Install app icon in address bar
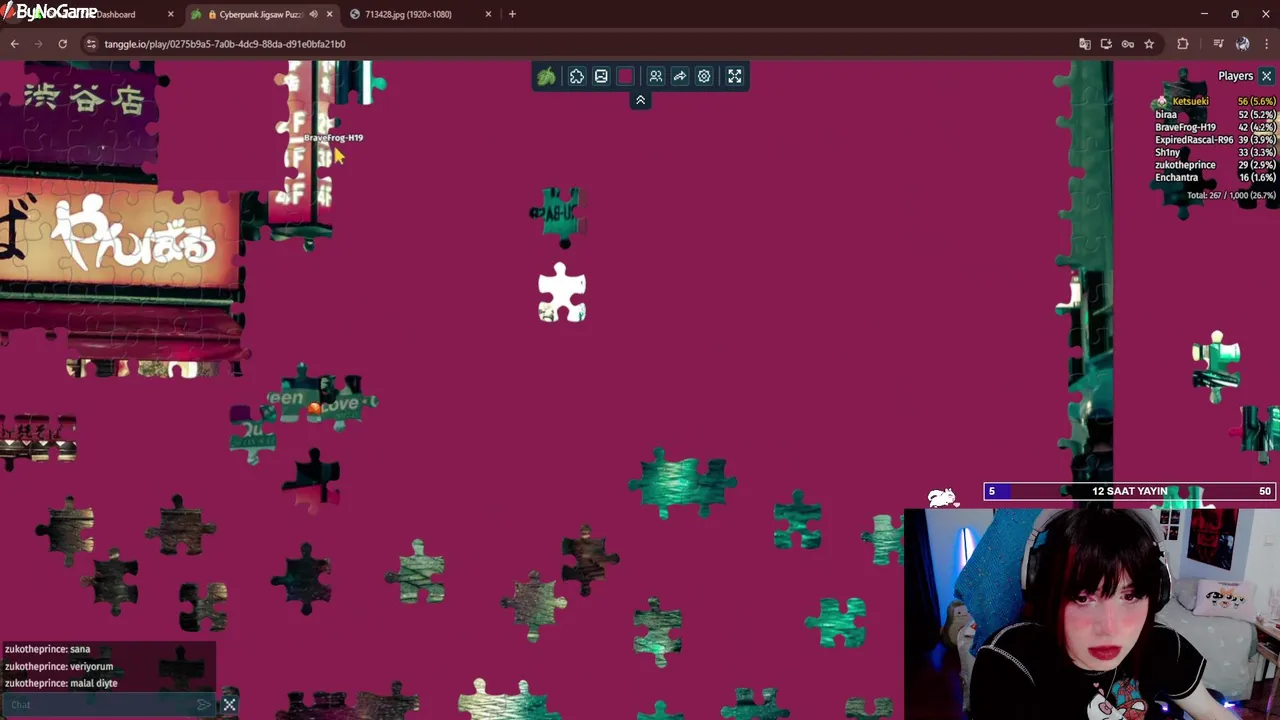The image size is (1280, 720). [1106, 44]
